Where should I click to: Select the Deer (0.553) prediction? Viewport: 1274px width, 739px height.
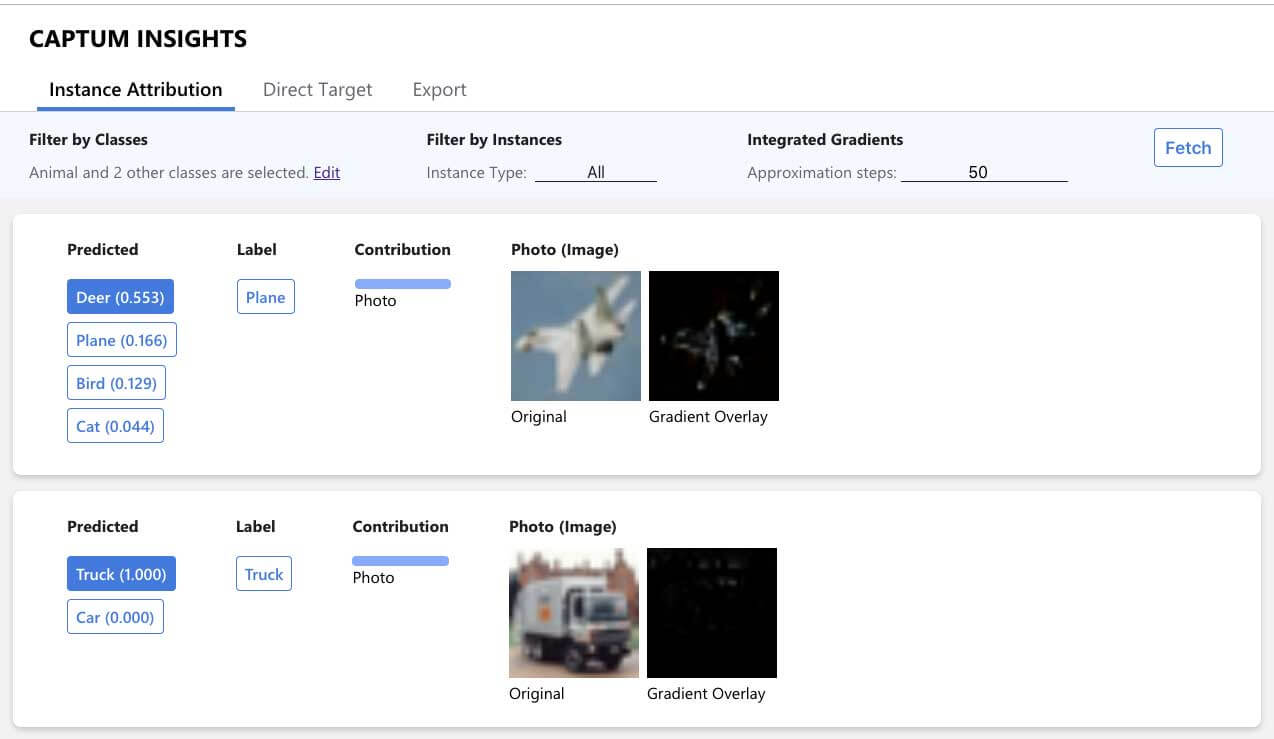tap(120, 296)
